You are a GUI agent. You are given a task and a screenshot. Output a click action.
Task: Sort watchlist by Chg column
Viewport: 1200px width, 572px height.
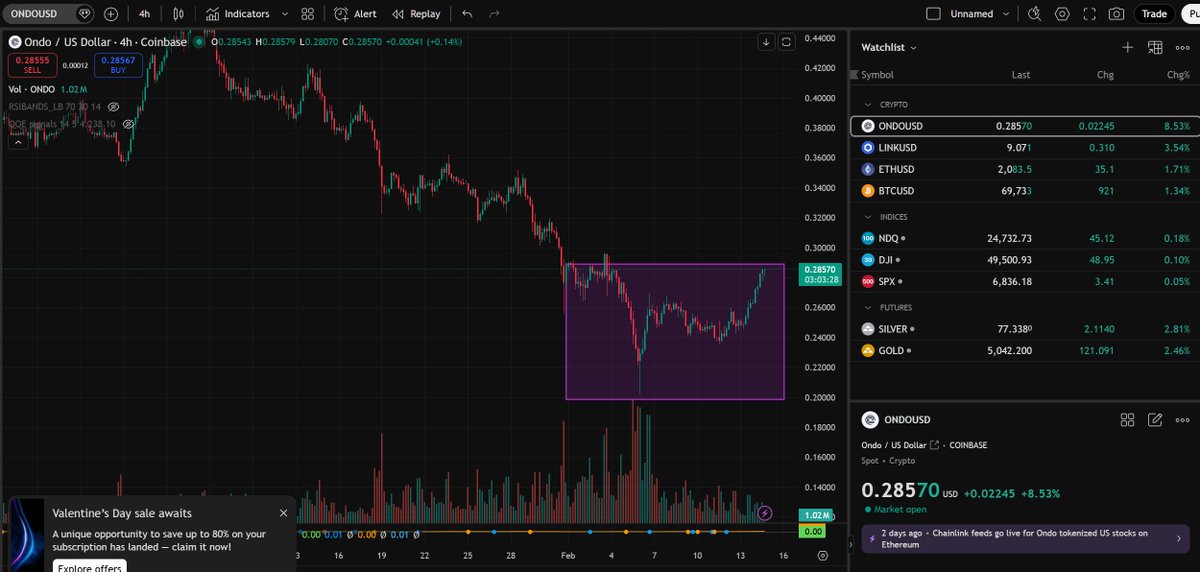tap(1106, 75)
